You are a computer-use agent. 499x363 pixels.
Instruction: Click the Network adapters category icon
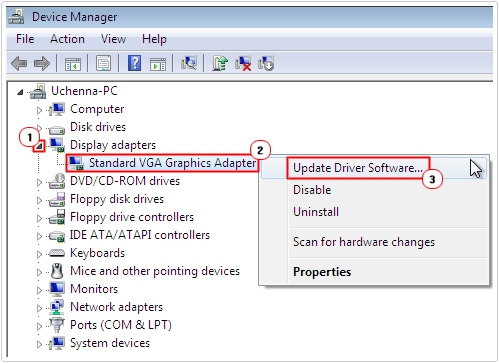[x=57, y=307]
